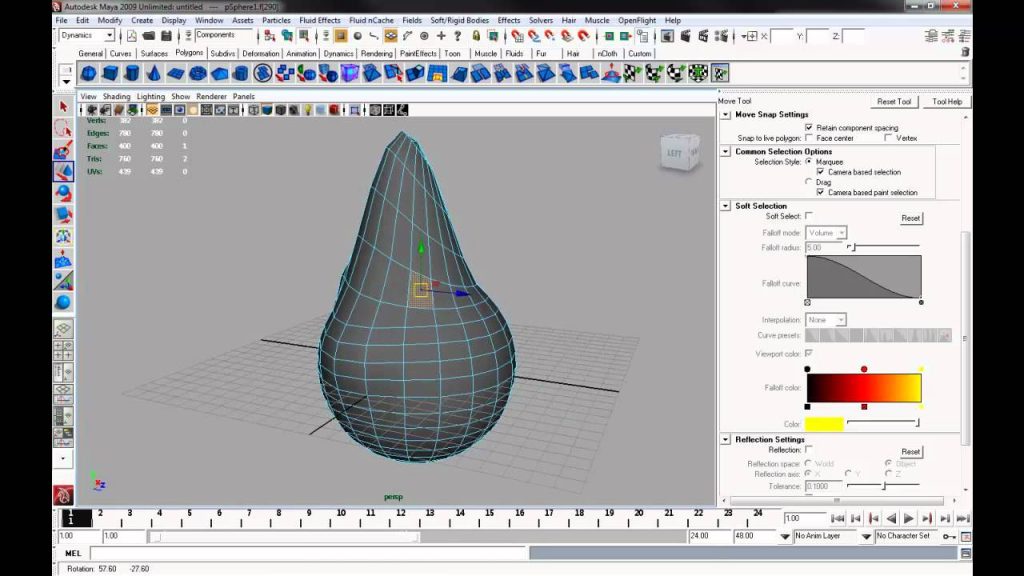Select the arrow Select tool in the toolbox

coord(63,106)
